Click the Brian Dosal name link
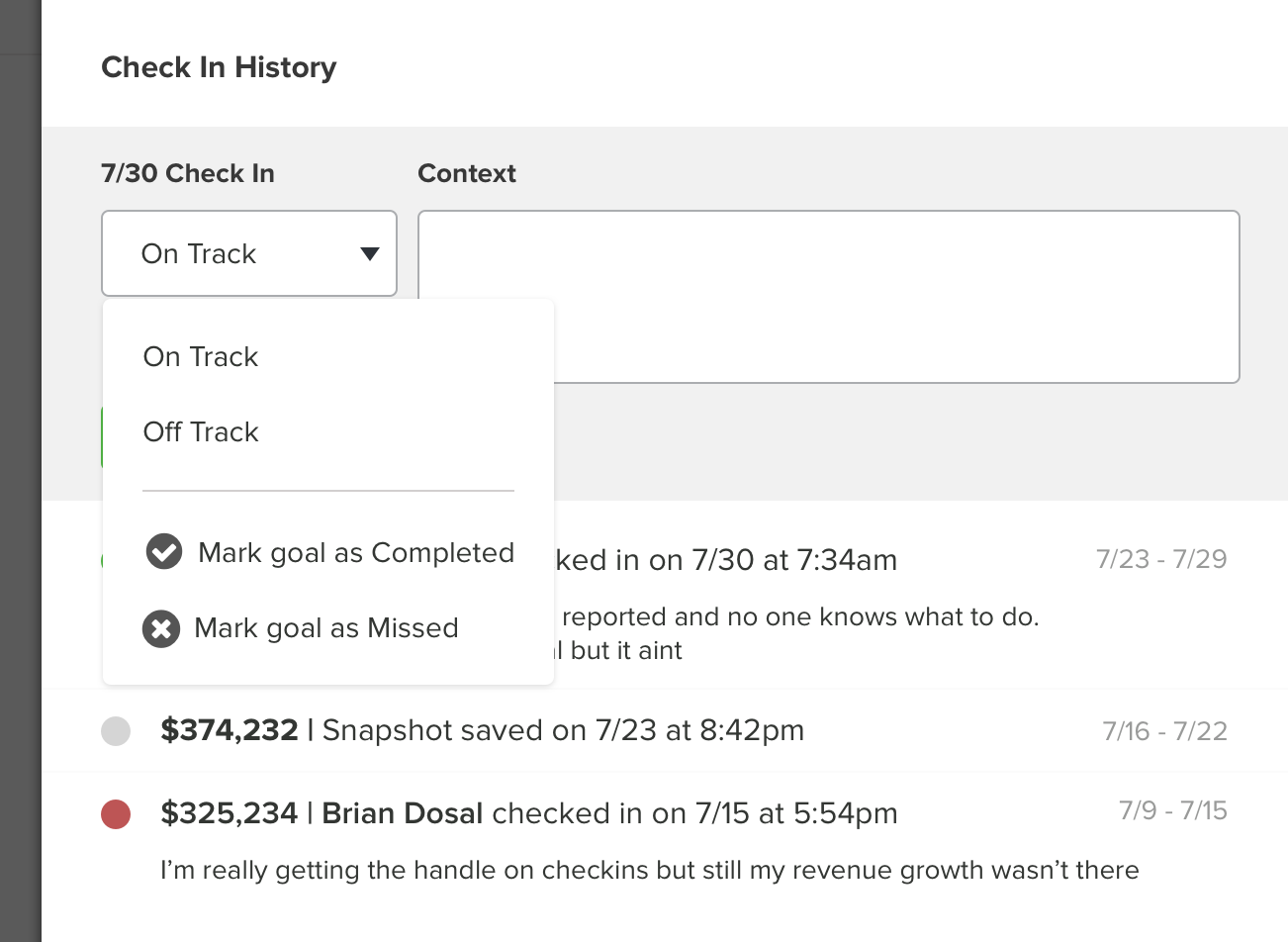This screenshot has width=1288, height=942. pyautogui.click(x=403, y=813)
